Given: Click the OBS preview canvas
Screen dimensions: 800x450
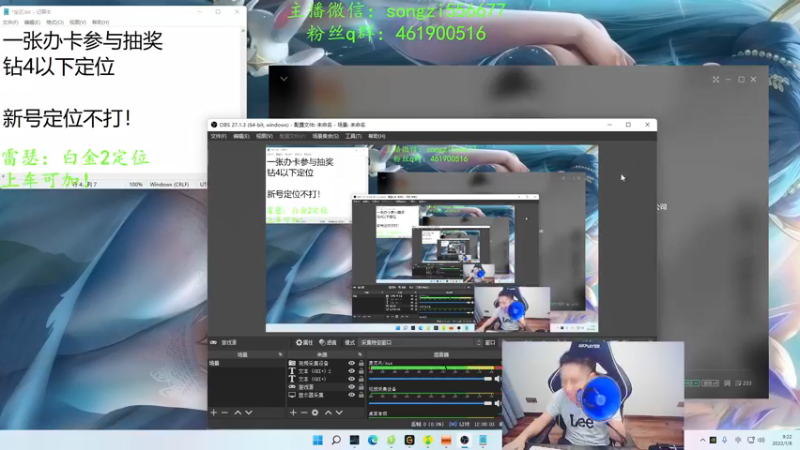Looking at the screenshot, I should [432, 238].
